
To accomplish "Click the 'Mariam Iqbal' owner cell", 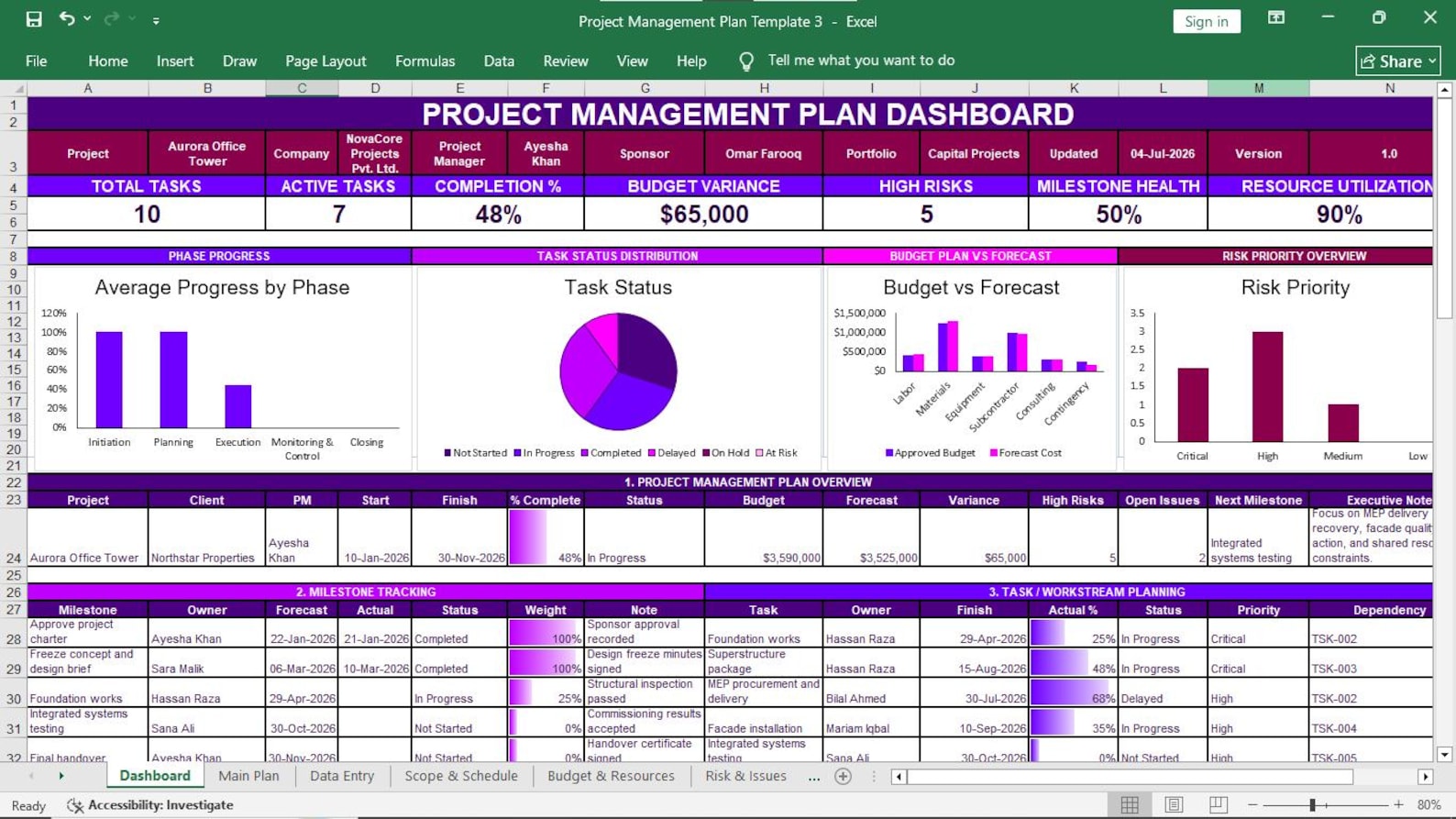I will pos(871,722).
